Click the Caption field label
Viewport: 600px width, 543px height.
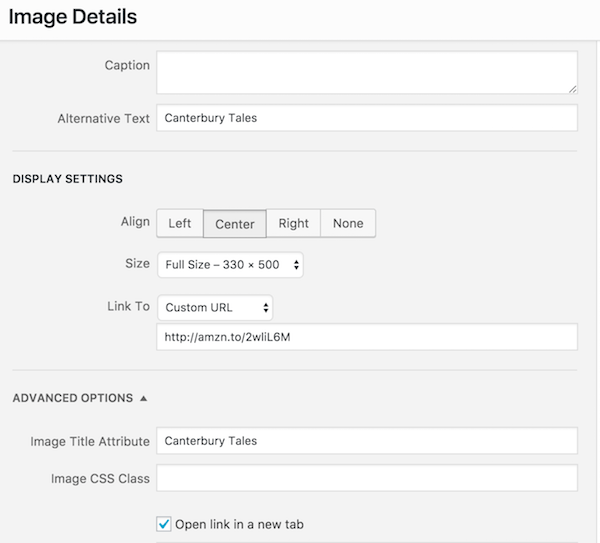pos(127,65)
